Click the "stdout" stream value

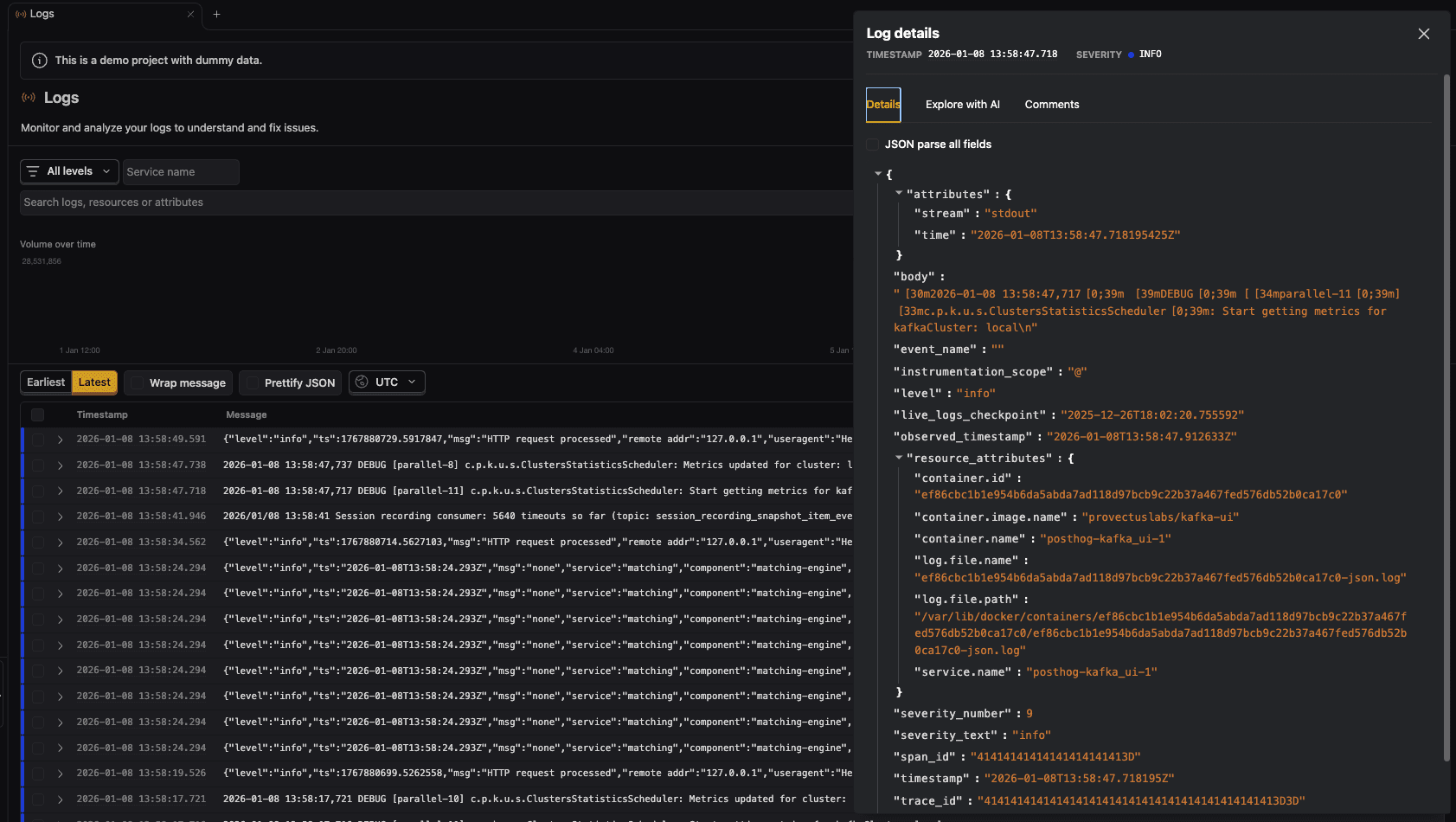click(1010, 214)
